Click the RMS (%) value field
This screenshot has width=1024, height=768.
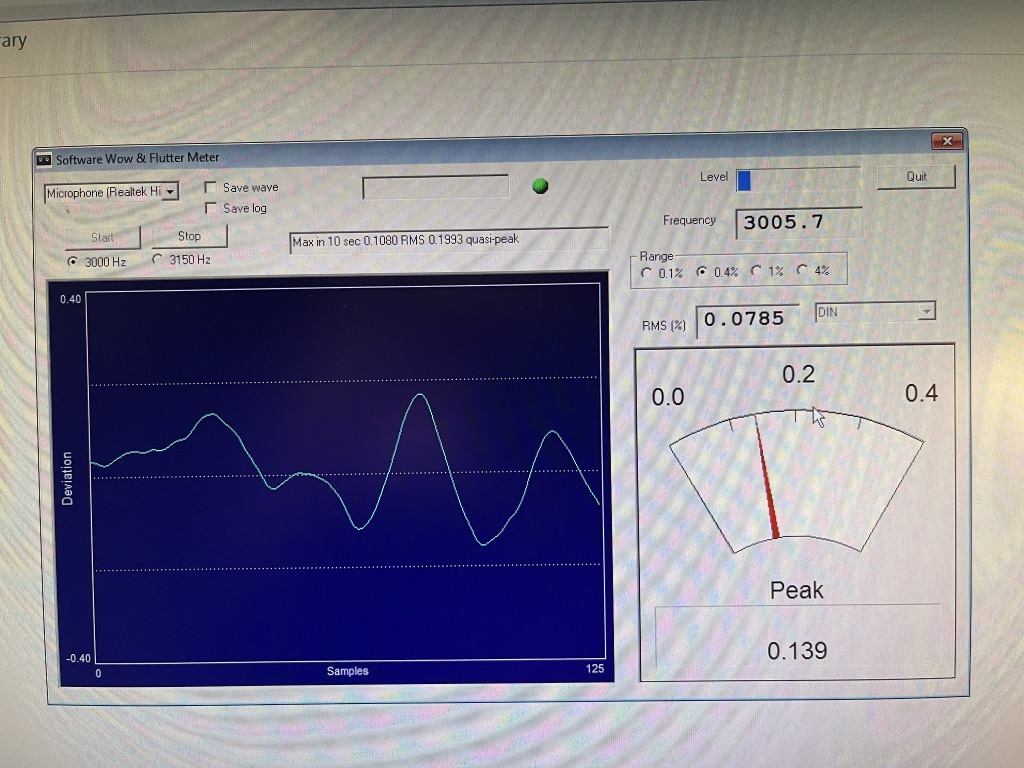click(x=746, y=319)
